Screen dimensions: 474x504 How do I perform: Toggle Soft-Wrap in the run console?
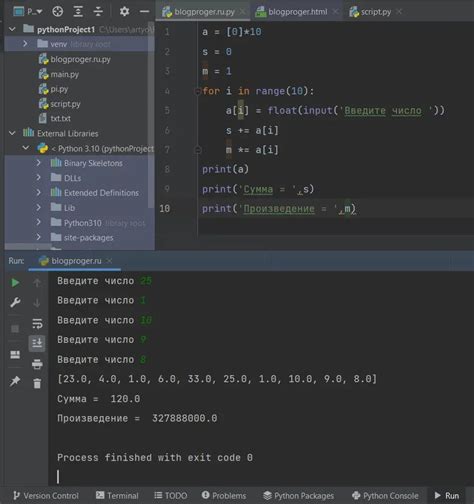37,323
